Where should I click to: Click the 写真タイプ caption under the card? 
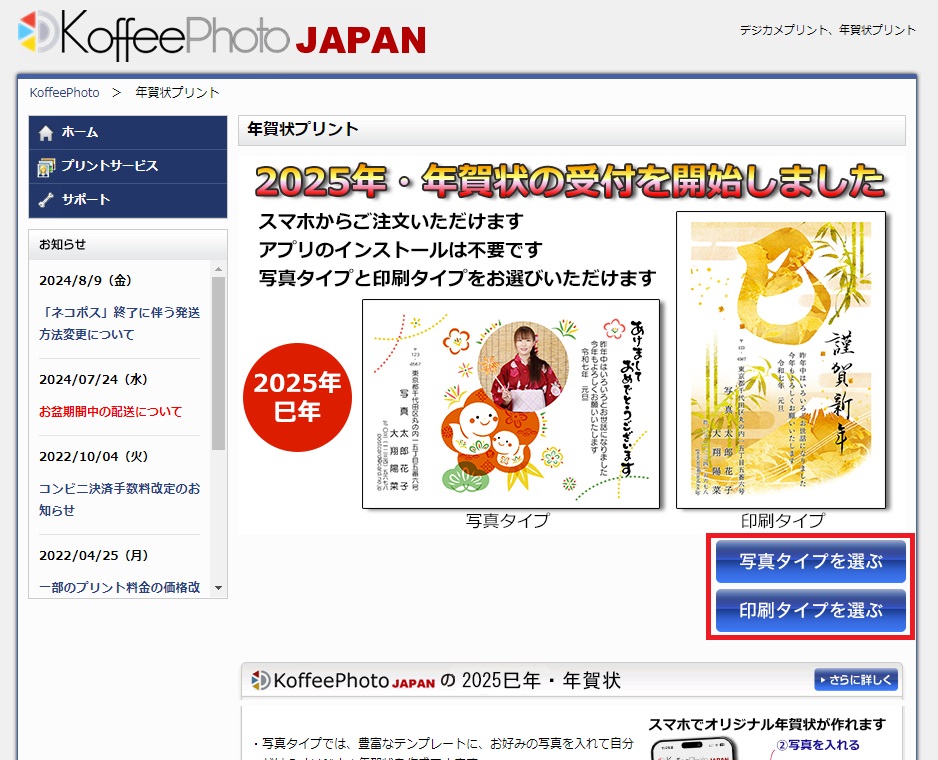point(507,521)
